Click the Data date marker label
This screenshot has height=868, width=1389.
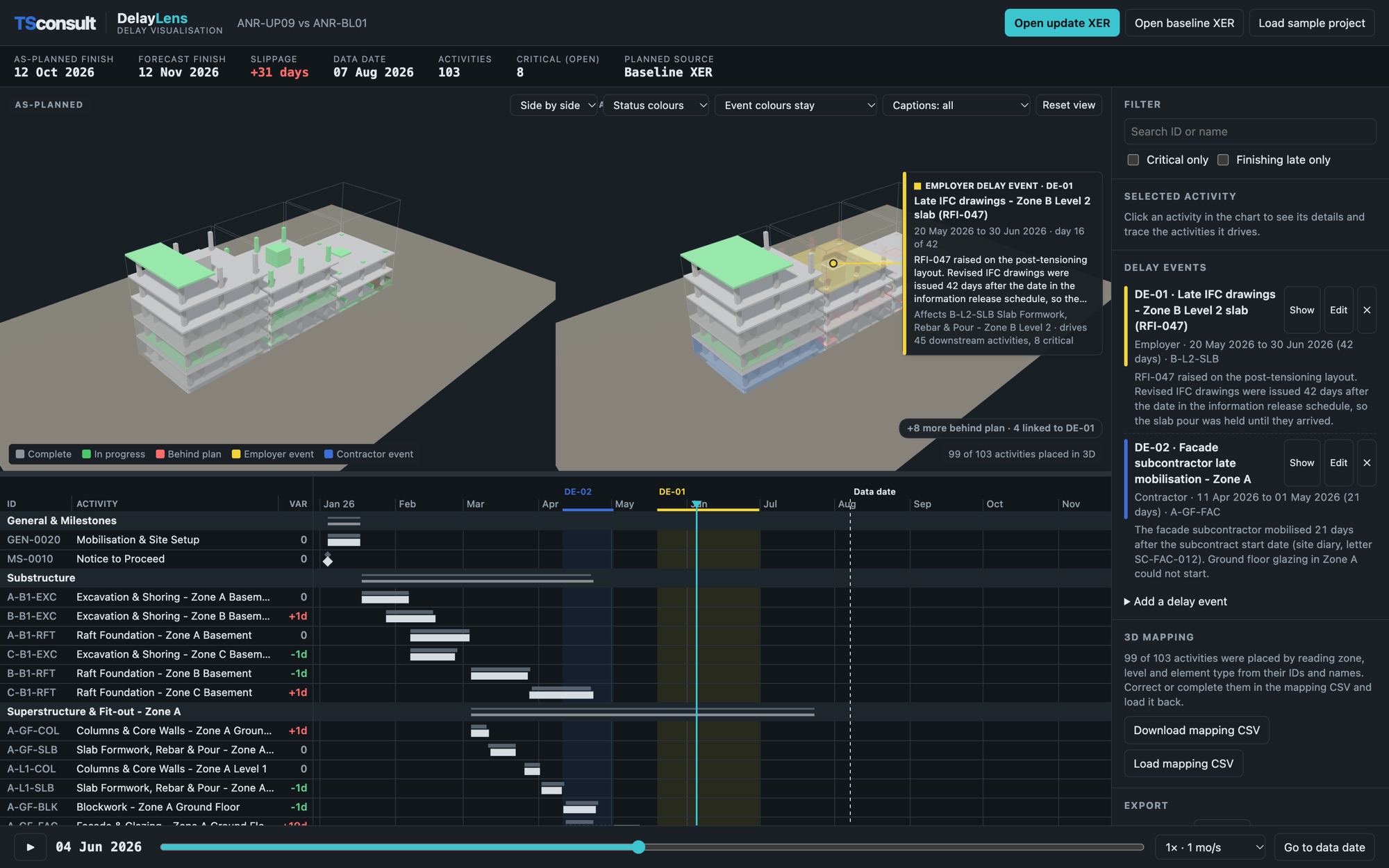[874, 492]
